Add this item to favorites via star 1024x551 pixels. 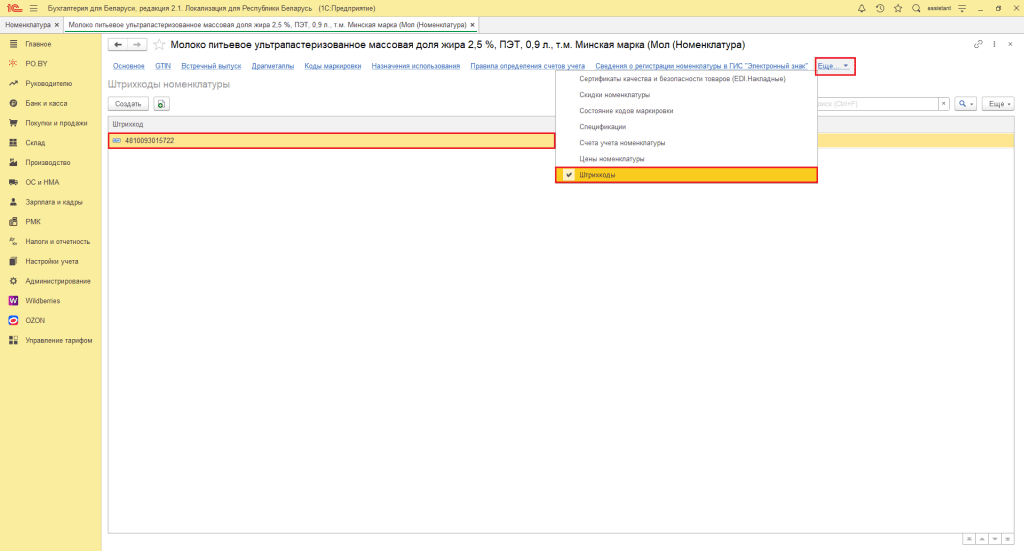(x=159, y=45)
